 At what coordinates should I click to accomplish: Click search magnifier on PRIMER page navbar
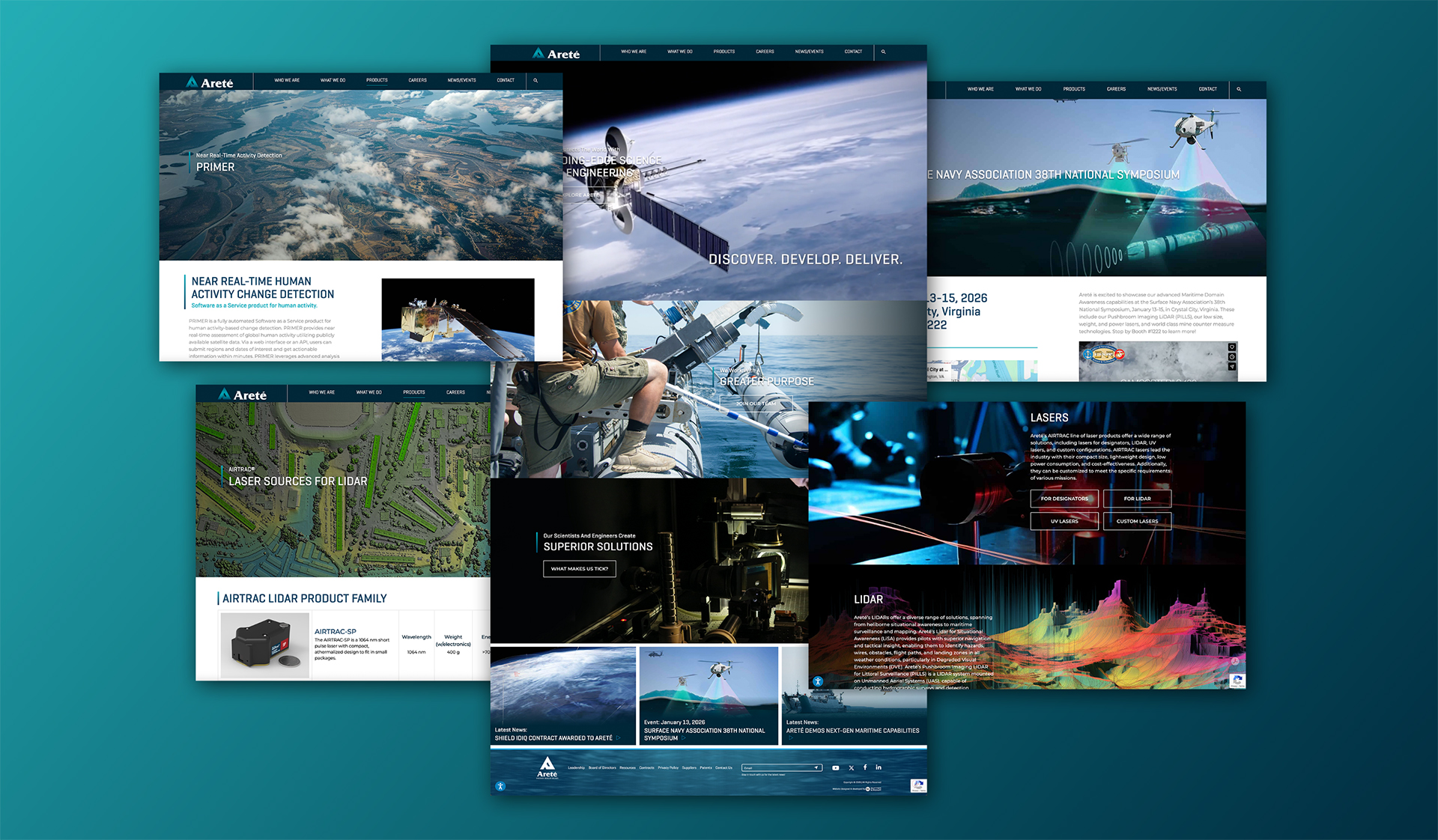click(536, 80)
